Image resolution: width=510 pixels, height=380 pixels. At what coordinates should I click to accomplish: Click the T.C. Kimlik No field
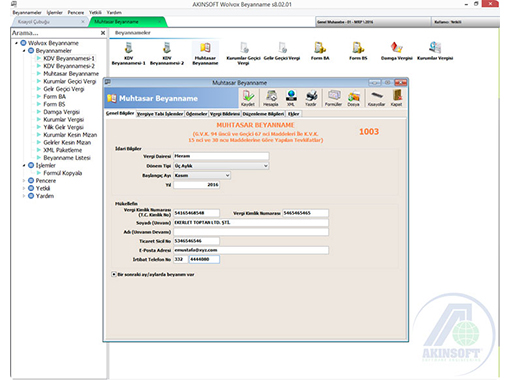click(196, 213)
